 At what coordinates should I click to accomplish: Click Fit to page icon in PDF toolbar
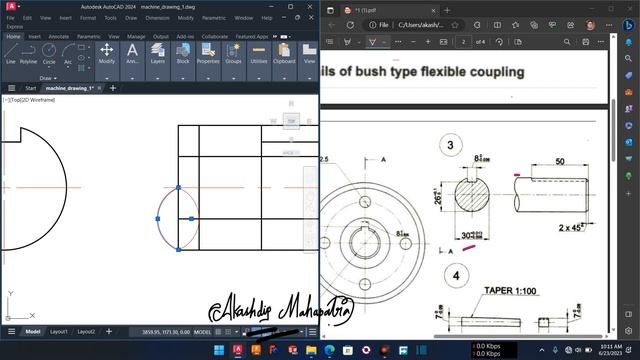[x=443, y=42]
